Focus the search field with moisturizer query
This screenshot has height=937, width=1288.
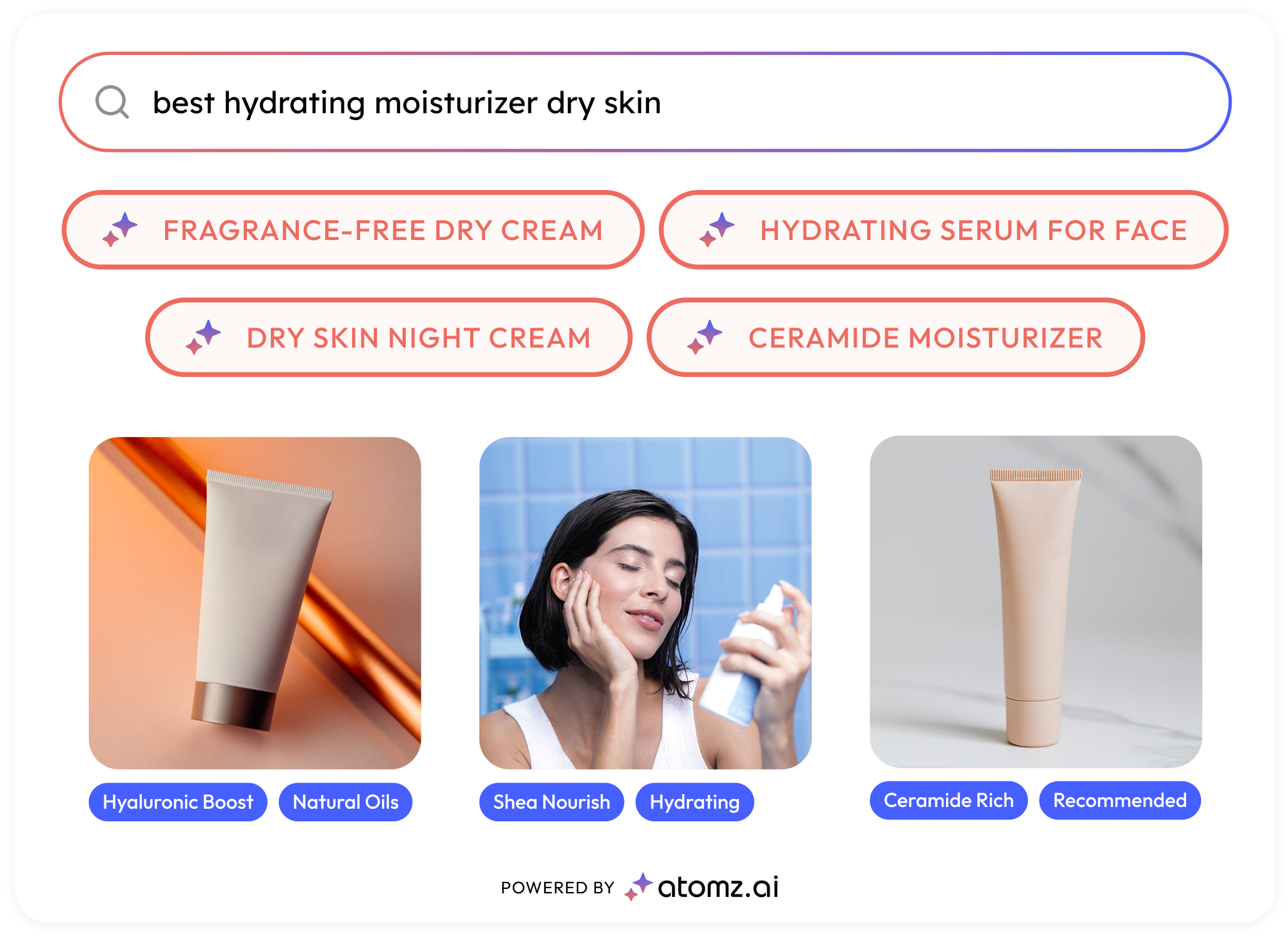point(645,102)
